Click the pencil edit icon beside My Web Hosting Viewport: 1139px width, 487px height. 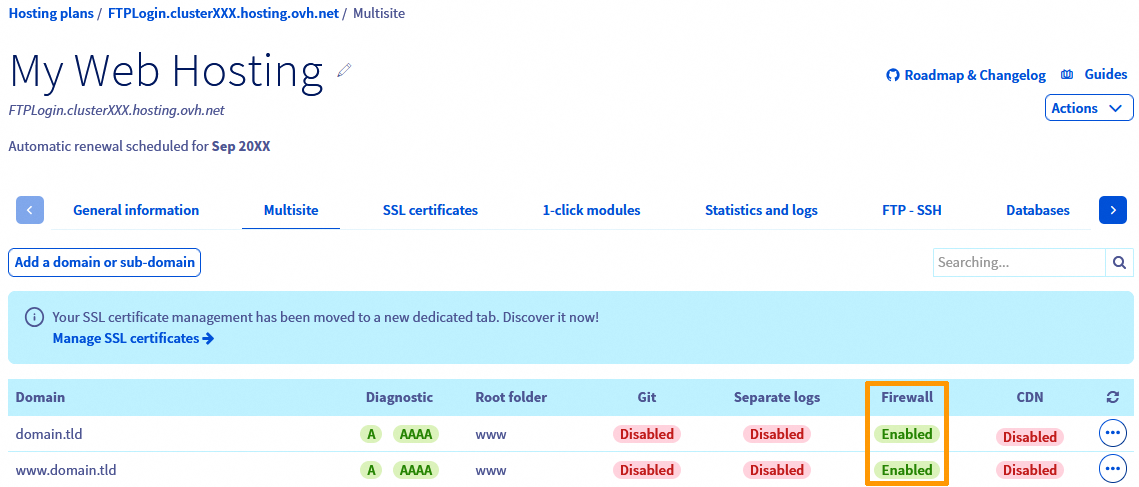point(345,70)
